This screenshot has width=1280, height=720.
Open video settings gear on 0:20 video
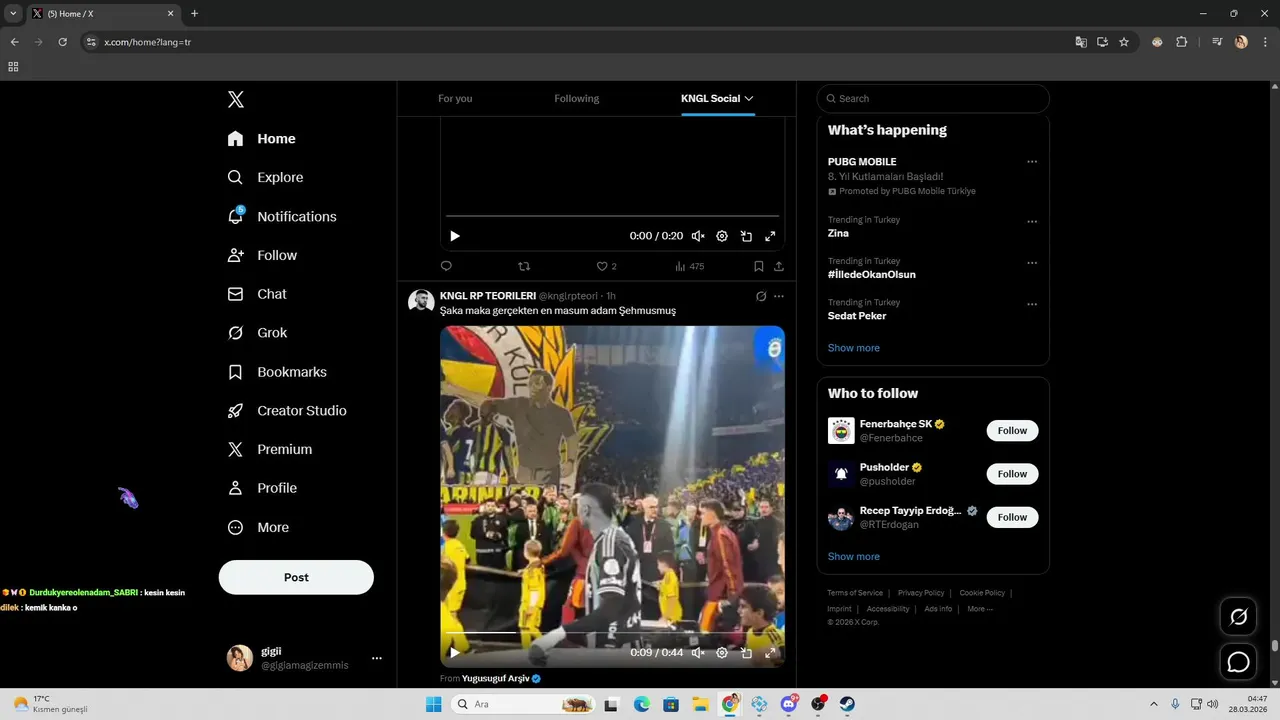pos(722,236)
